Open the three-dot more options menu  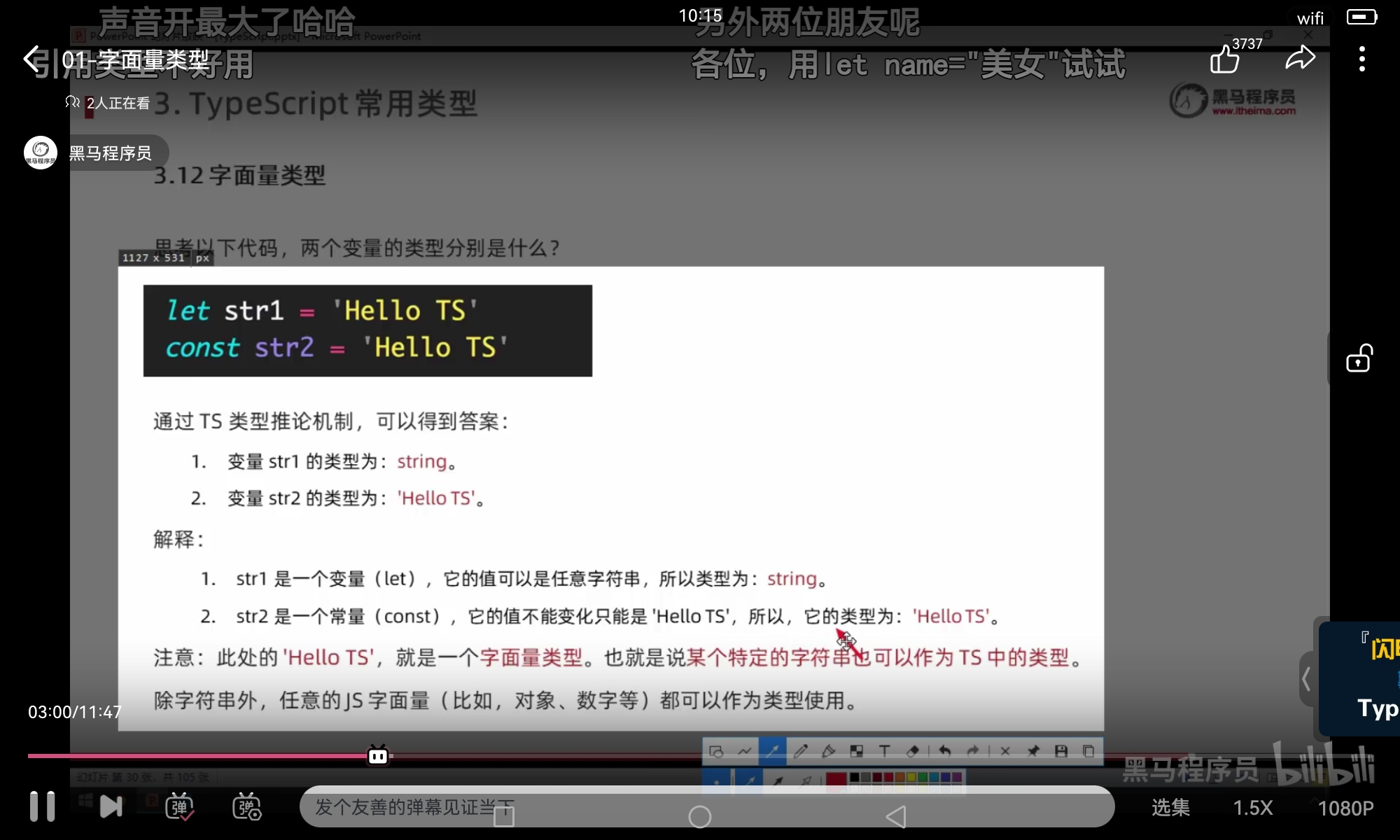1361,59
